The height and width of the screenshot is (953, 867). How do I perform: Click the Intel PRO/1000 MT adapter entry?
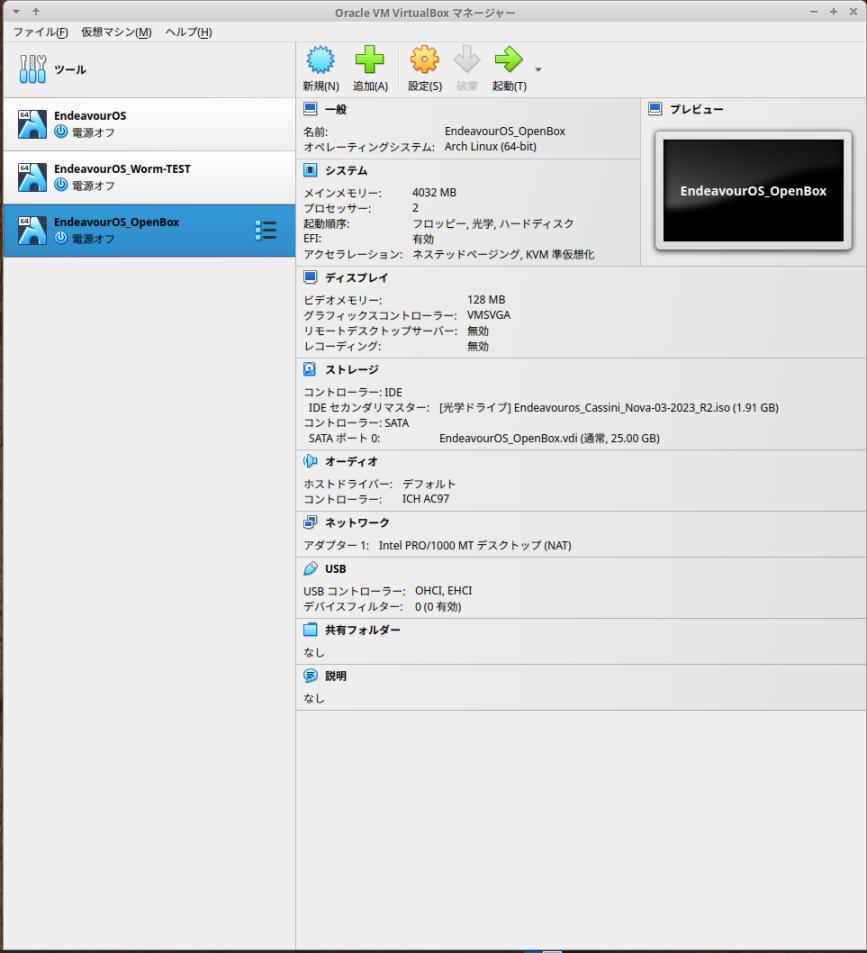pos(475,545)
